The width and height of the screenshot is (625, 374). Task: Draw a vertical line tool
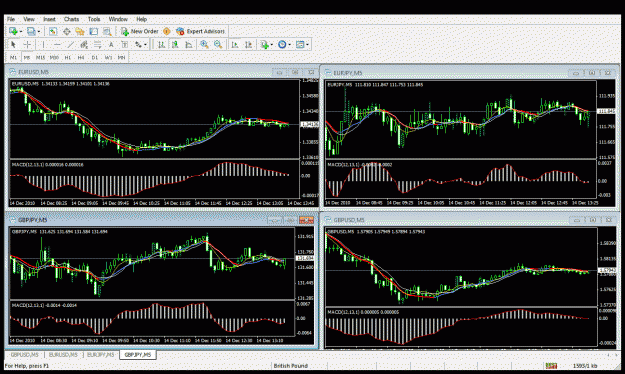point(43,45)
